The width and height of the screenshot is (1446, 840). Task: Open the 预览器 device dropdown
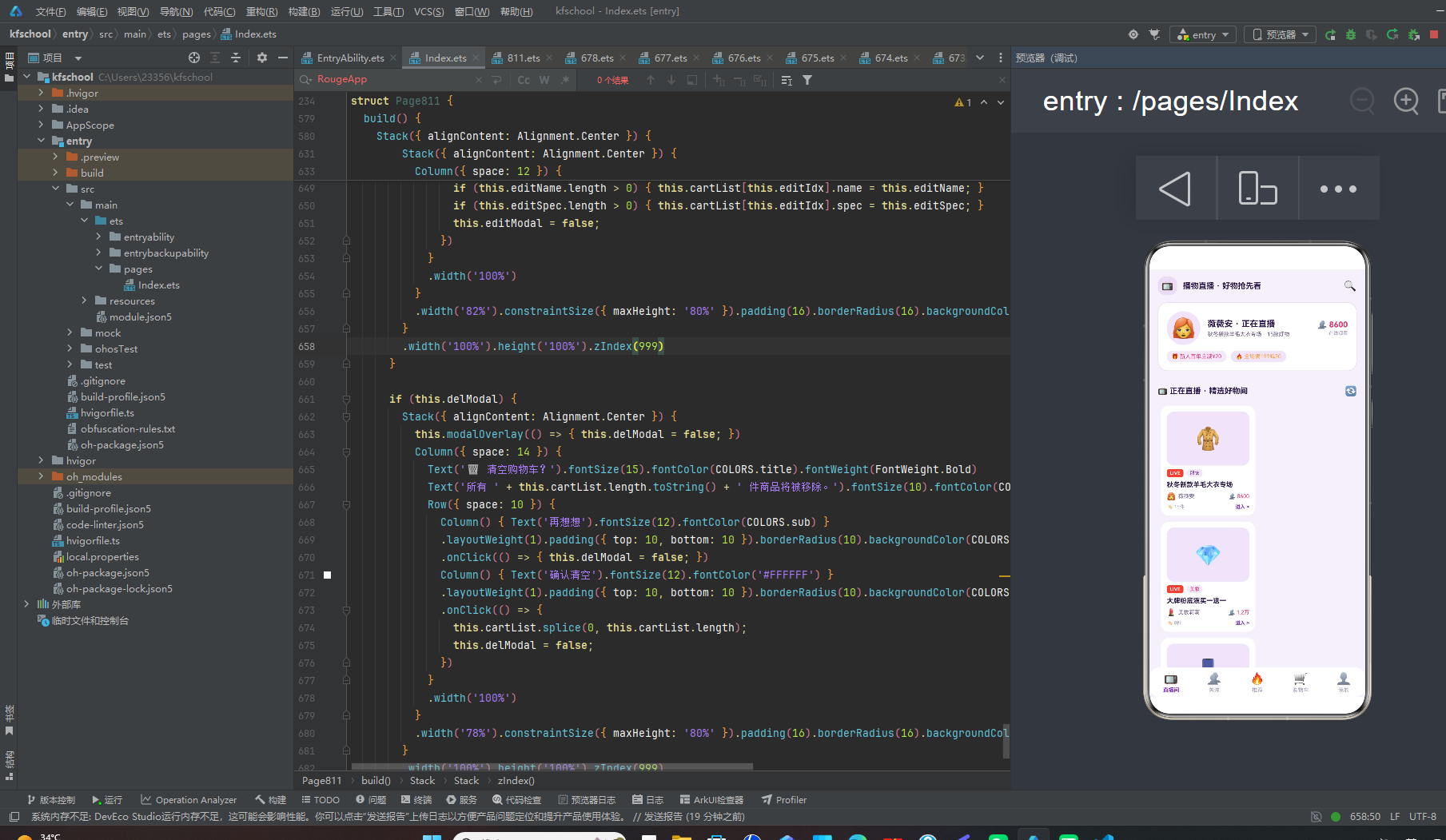point(1280,34)
